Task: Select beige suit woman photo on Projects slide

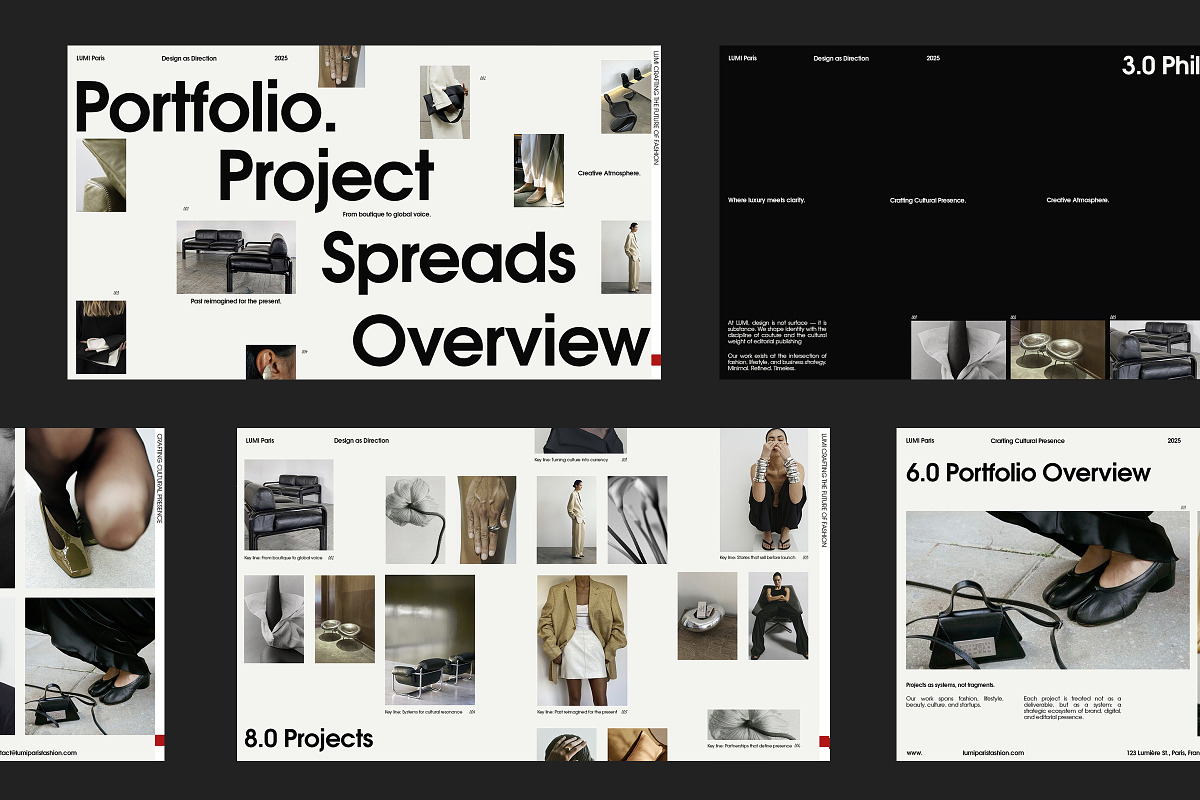Action: click(566, 519)
